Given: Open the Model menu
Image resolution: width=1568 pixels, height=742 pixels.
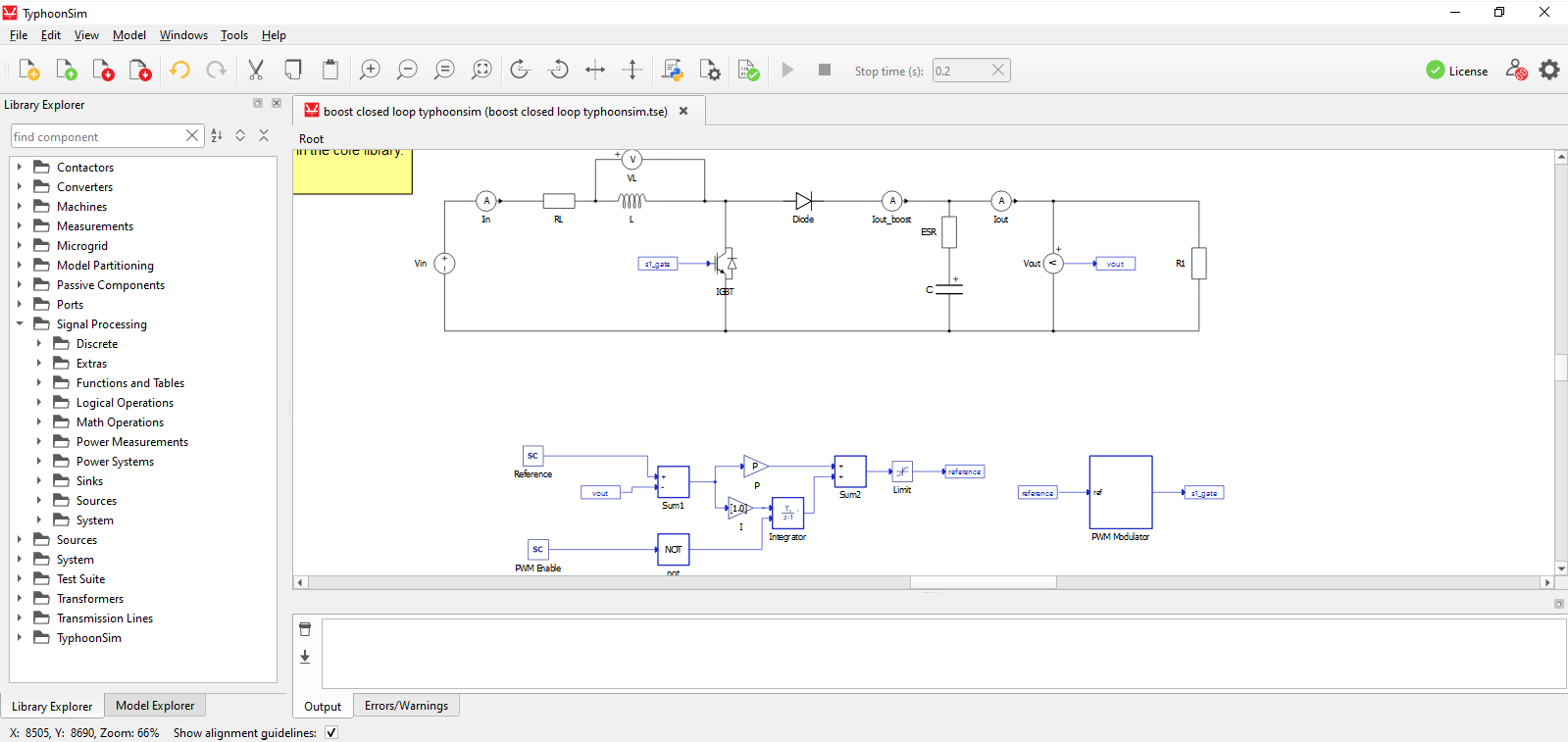Looking at the screenshot, I should click(x=128, y=35).
